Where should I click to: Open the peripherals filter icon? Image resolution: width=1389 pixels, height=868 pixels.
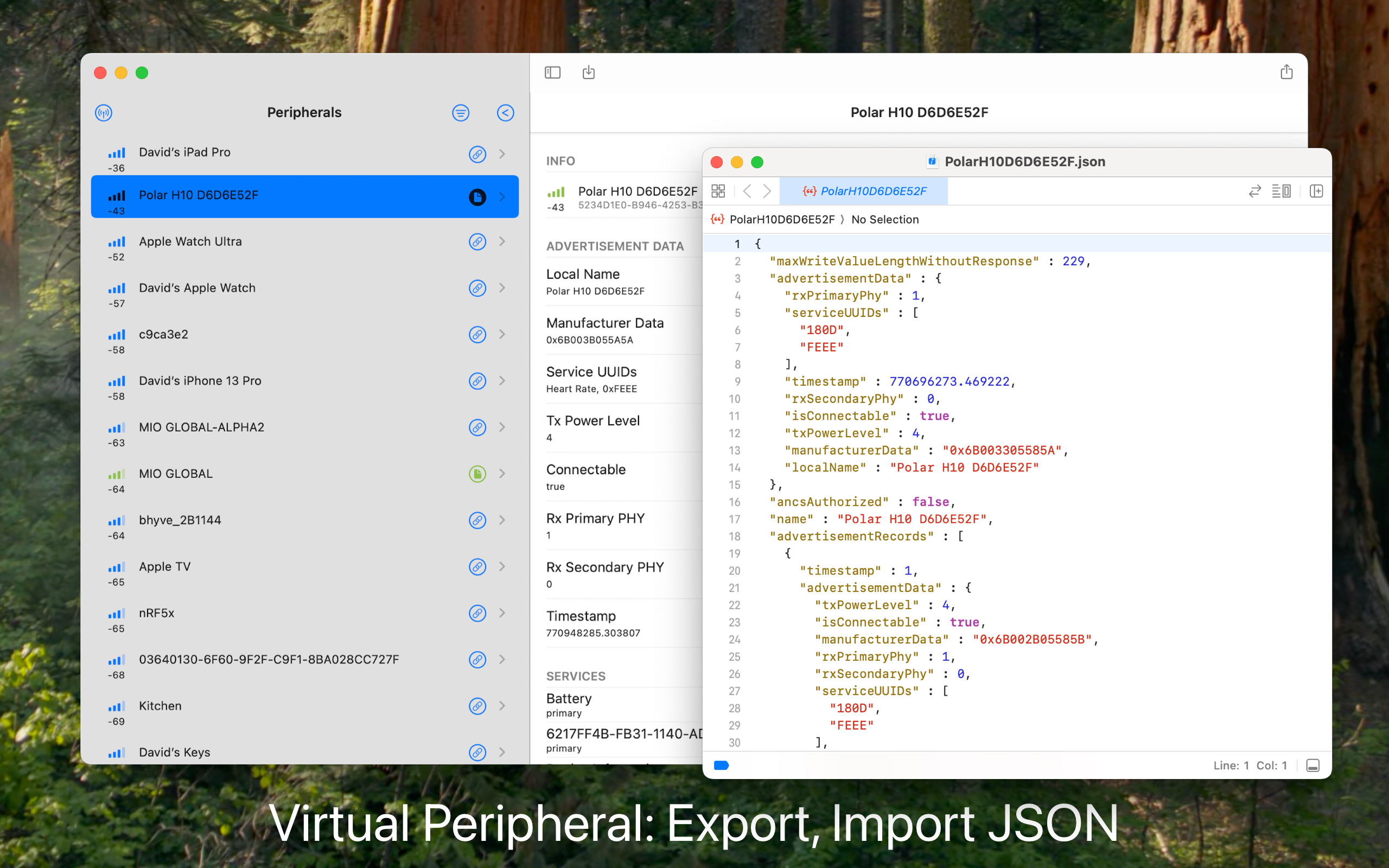pos(460,112)
